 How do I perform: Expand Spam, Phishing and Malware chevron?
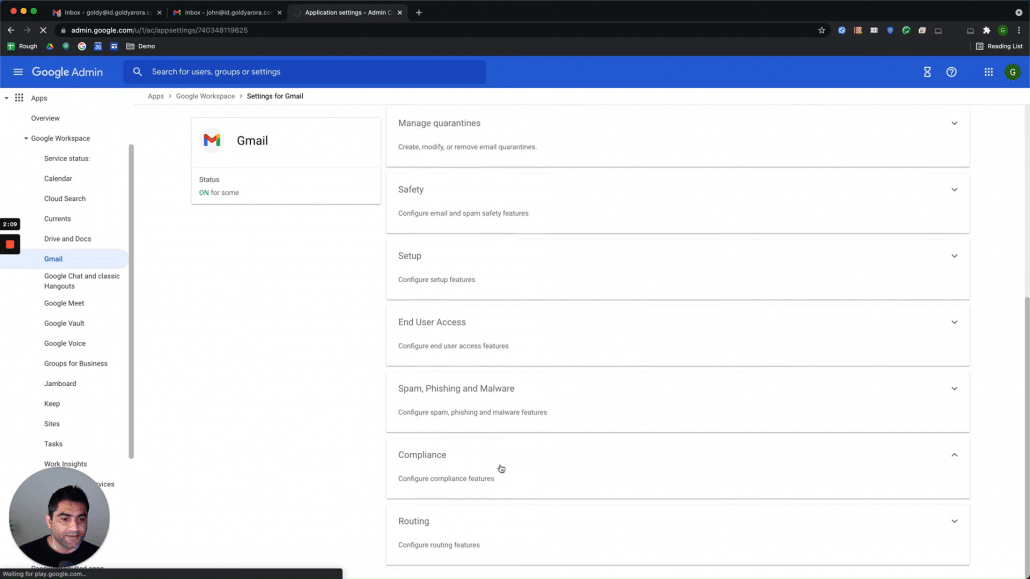point(954,389)
